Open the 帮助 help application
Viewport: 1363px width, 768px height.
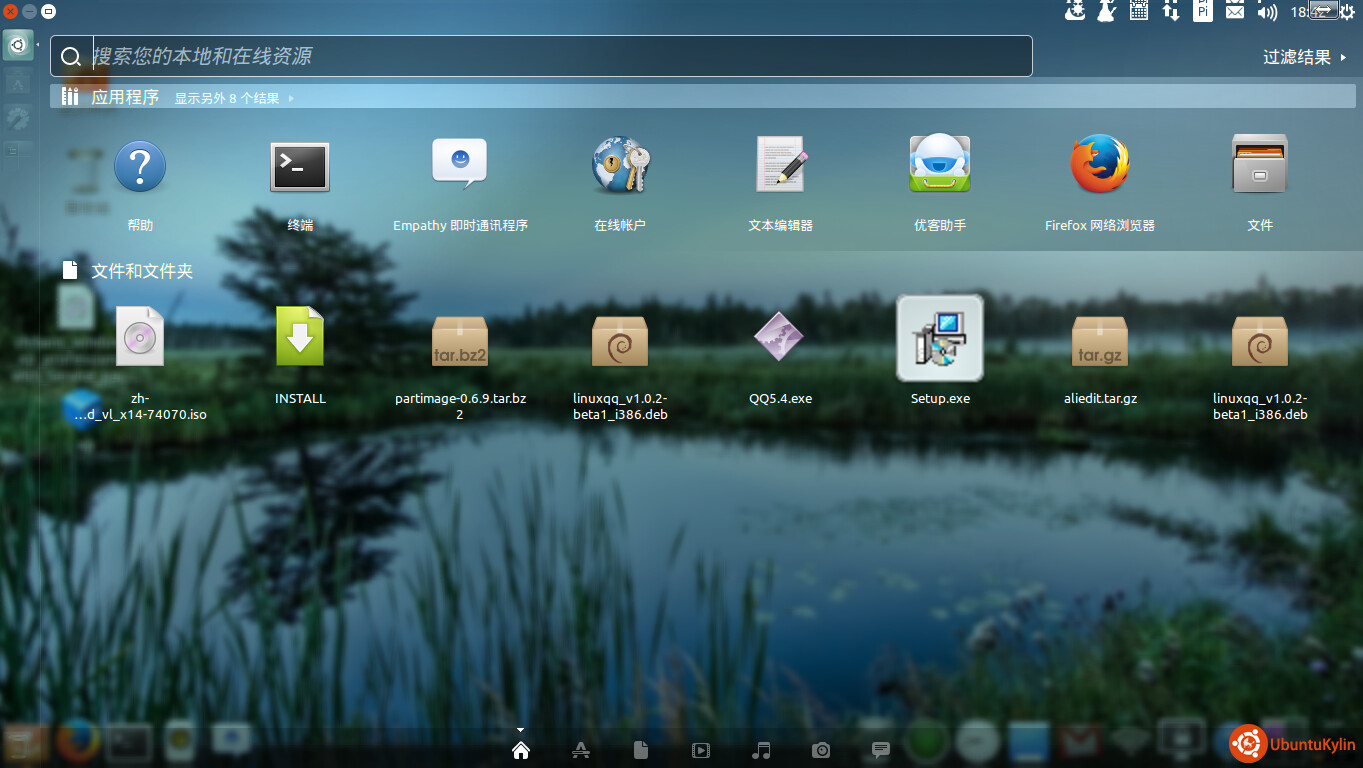click(x=140, y=166)
